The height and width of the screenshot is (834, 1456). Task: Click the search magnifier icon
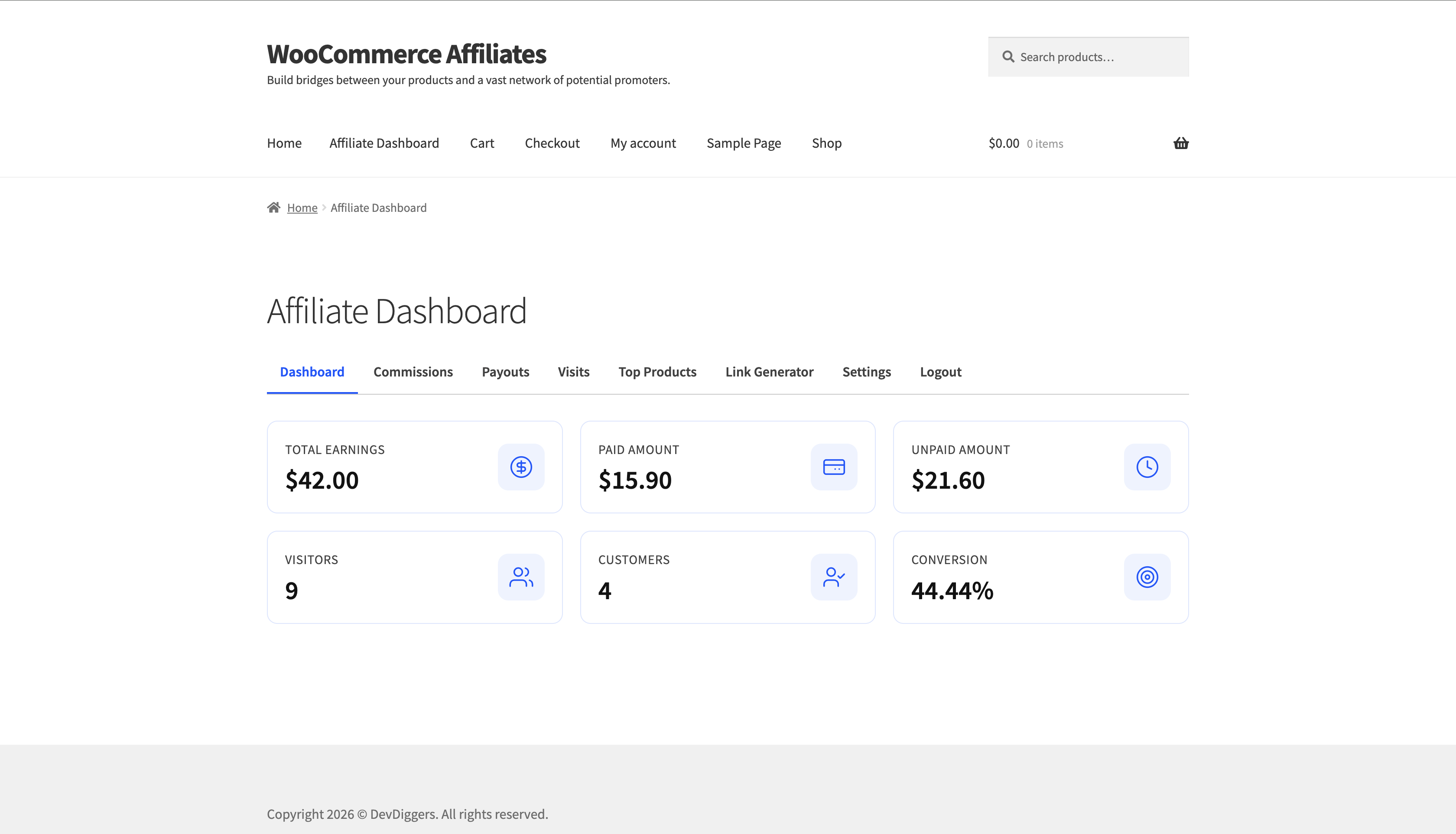[1007, 56]
